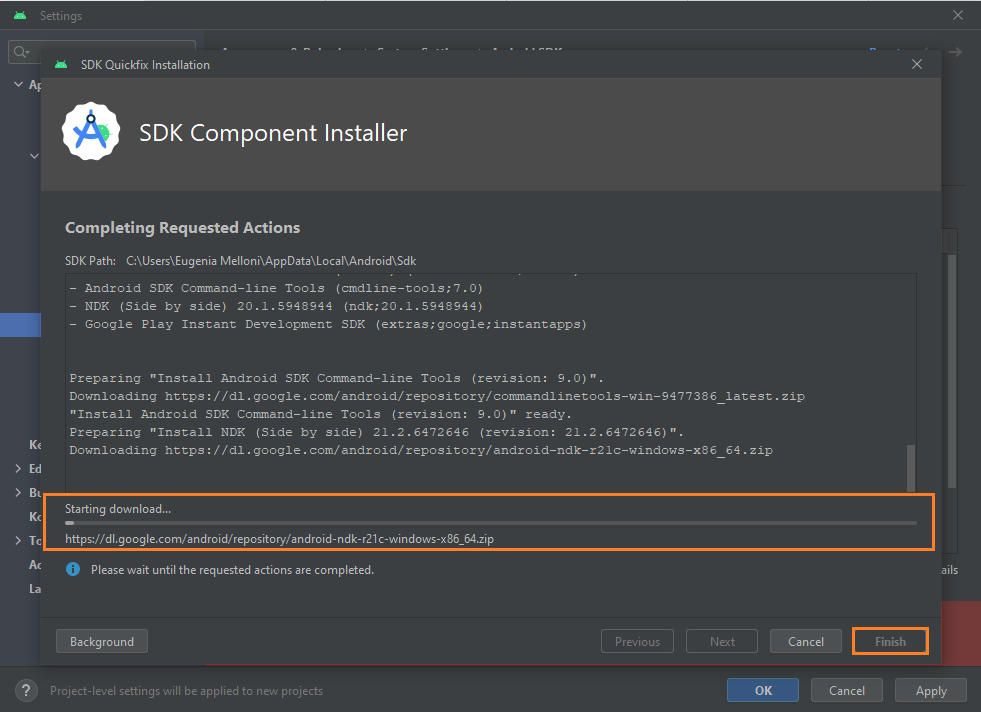981x712 pixels.
Task: Click the 'Starting download...' status text
Action: click(118, 509)
